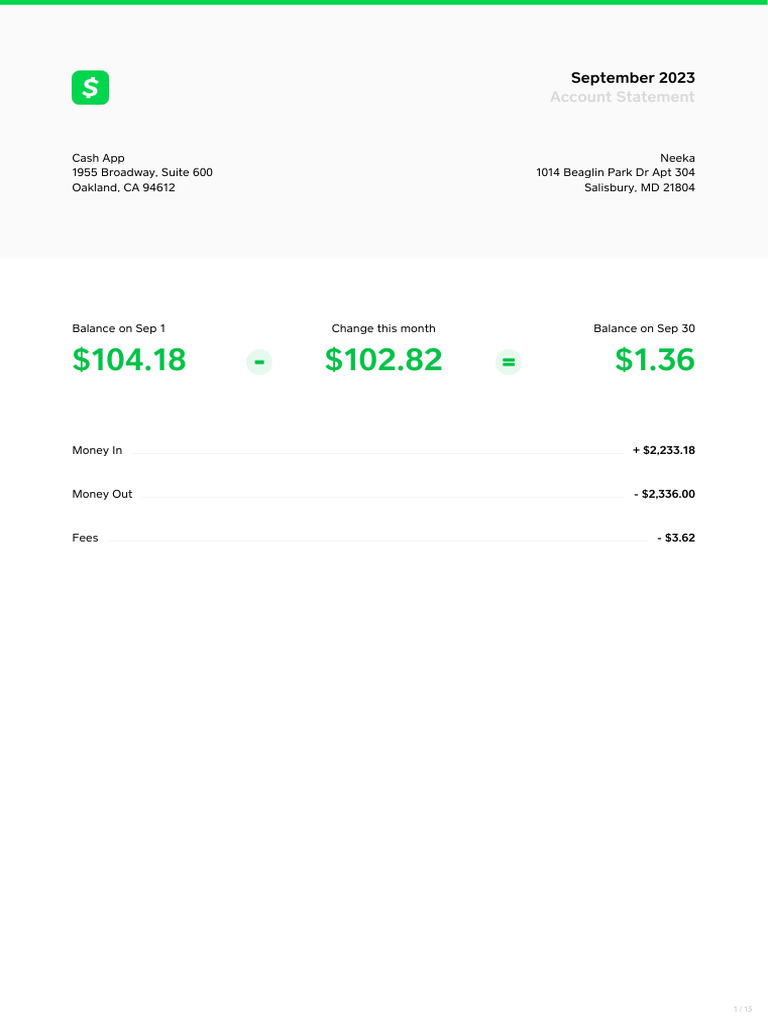Select the Cash App sender name
This screenshot has width=768, height=1024.
(98, 158)
